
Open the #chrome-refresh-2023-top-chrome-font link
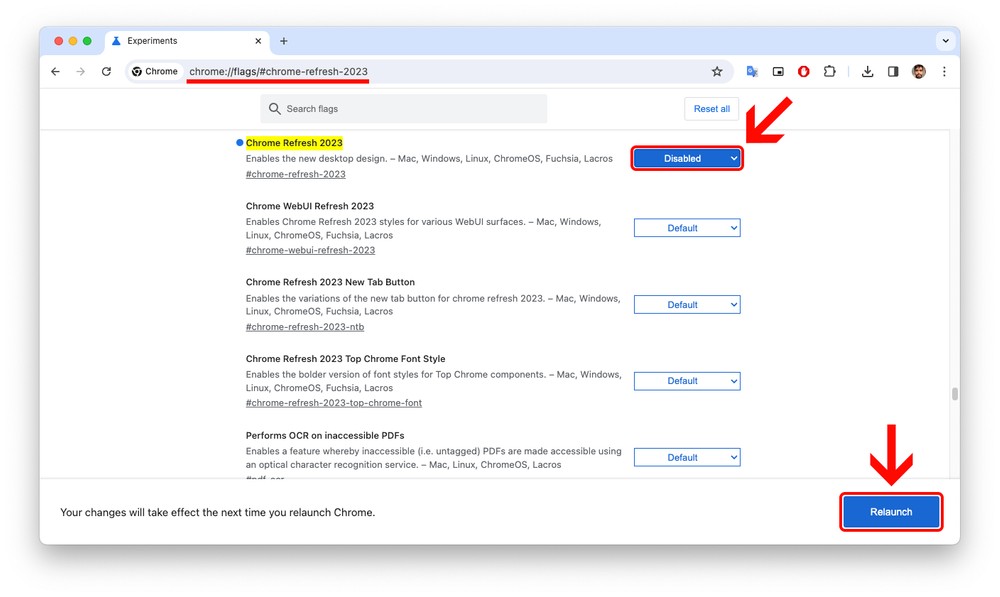[x=334, y=403]
